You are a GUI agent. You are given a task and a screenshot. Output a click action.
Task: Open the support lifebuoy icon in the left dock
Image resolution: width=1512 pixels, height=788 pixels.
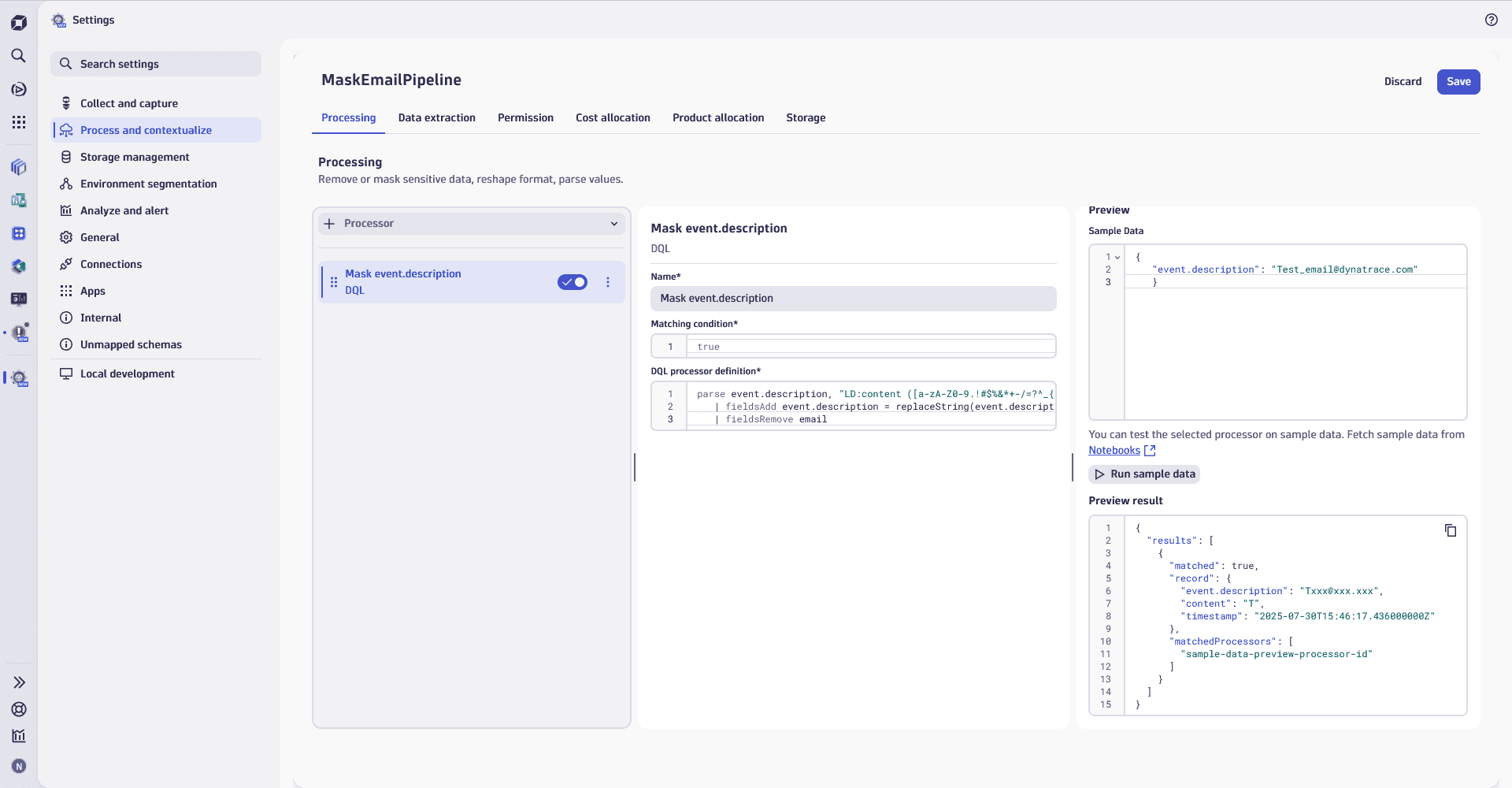(x=19, y=709)
